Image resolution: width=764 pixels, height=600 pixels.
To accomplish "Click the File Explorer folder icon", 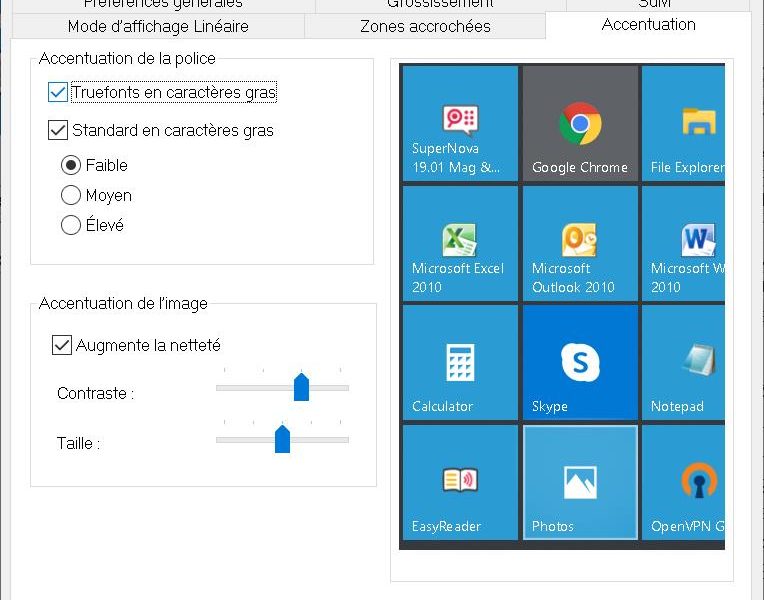I will [699, 121].
